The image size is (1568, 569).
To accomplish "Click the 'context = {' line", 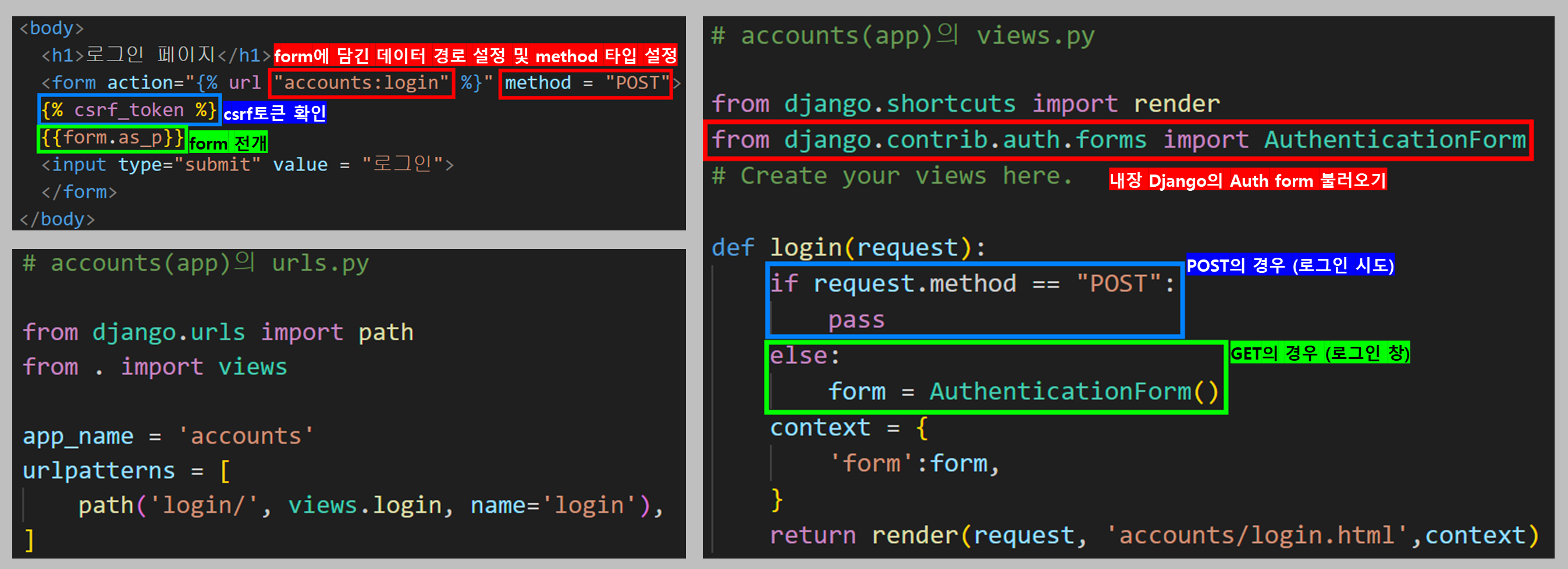I will click(849, 427).
